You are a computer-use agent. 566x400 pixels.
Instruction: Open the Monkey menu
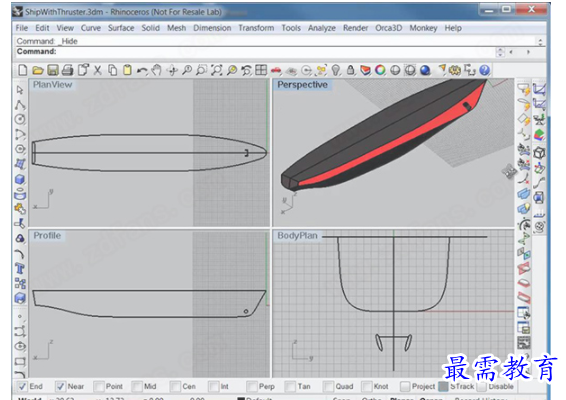[x=423, y=28]
